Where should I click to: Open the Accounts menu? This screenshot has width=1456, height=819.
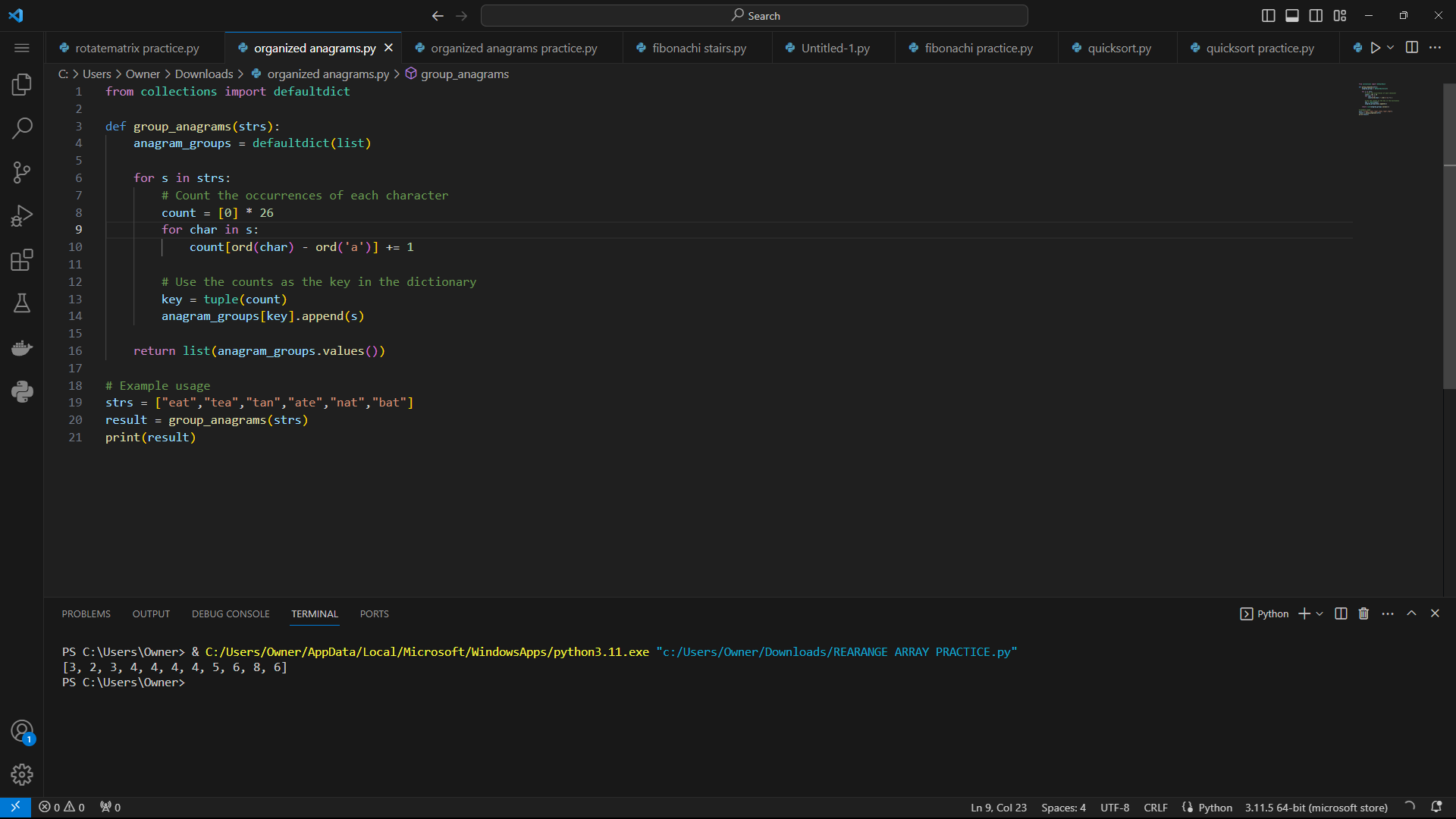click(22, 732)
